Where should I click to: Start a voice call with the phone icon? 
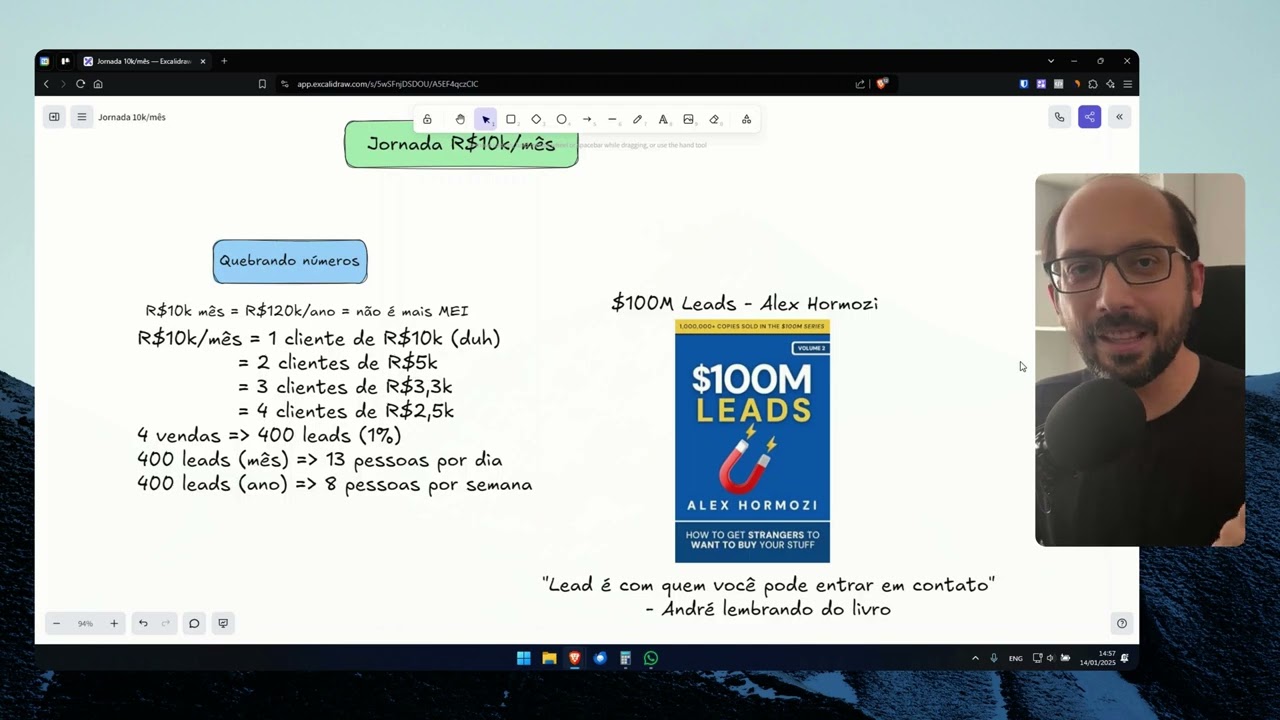(1059, 117)
